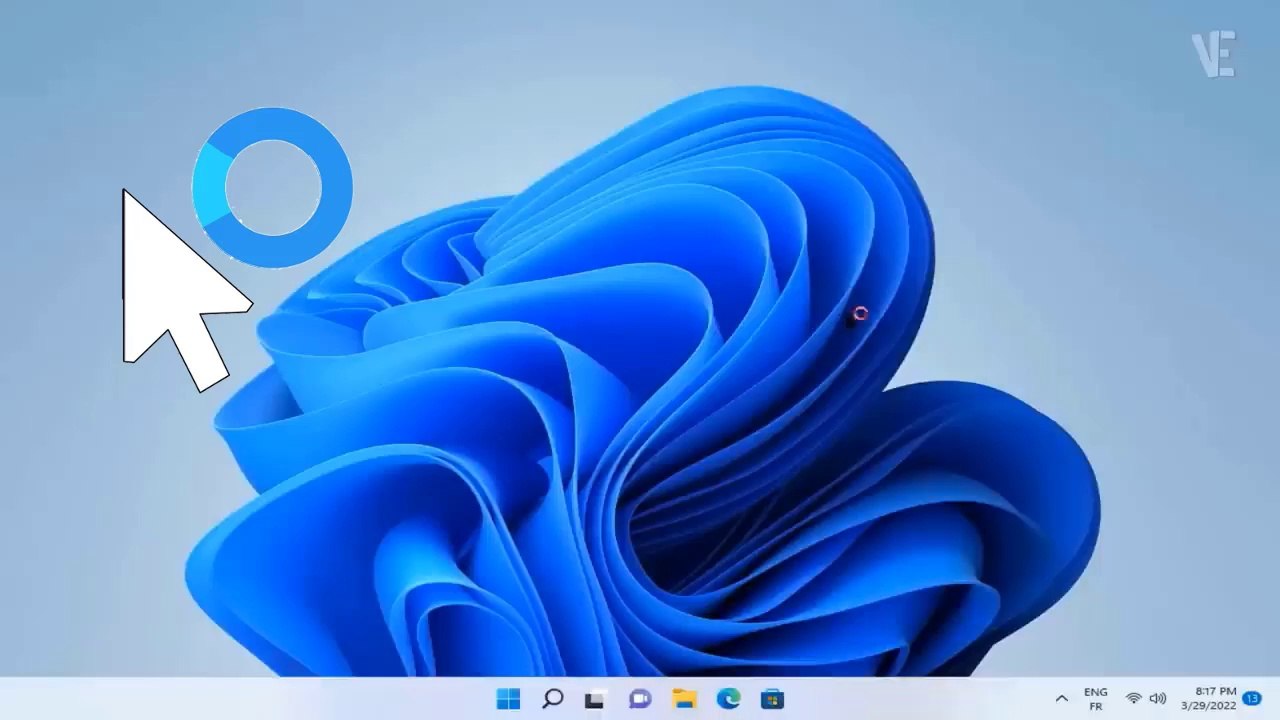The width and height of the screenshot is (1280, 720).
Task: Open File Explorer folder icon
Action: tap(684, 698)
